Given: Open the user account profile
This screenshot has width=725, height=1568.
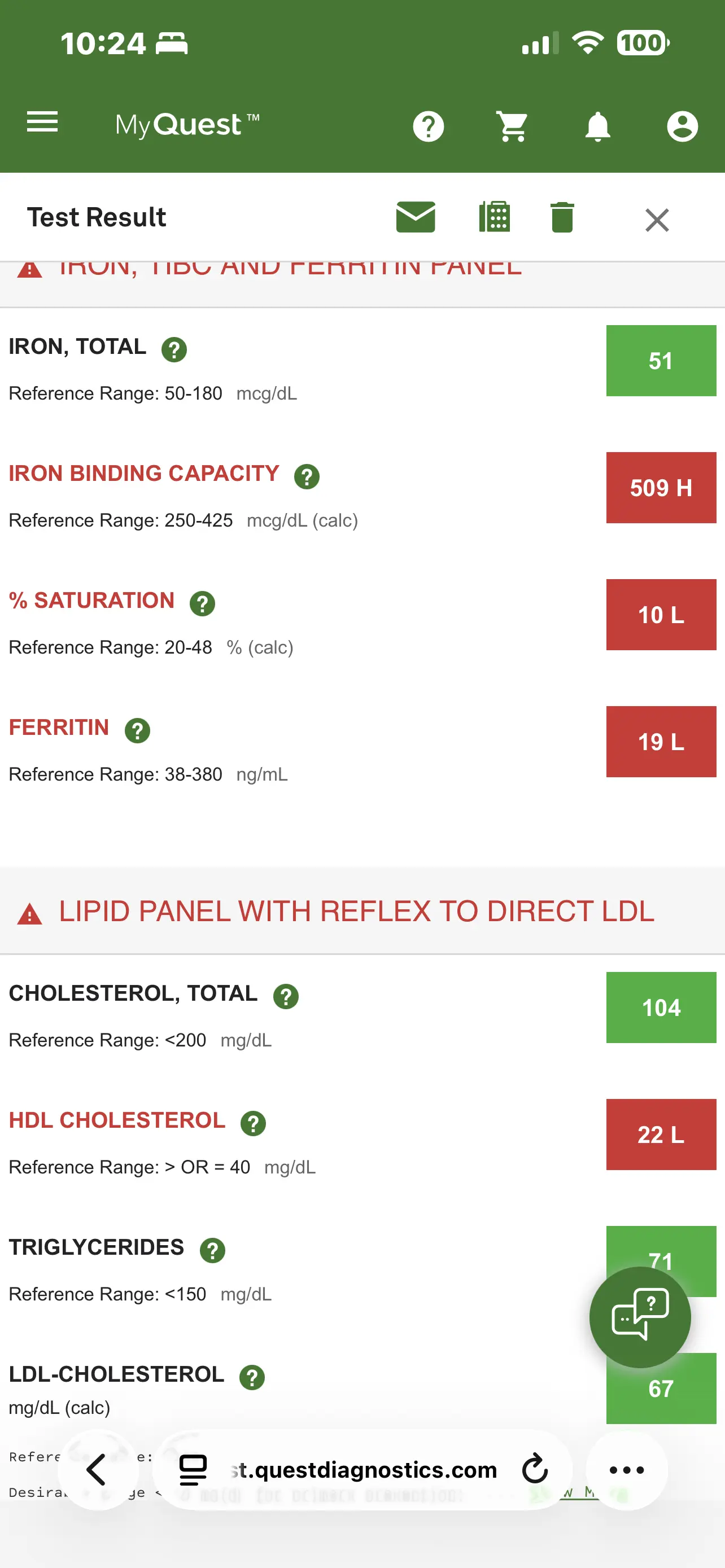Looking at the screenshot, I should 682,126.
